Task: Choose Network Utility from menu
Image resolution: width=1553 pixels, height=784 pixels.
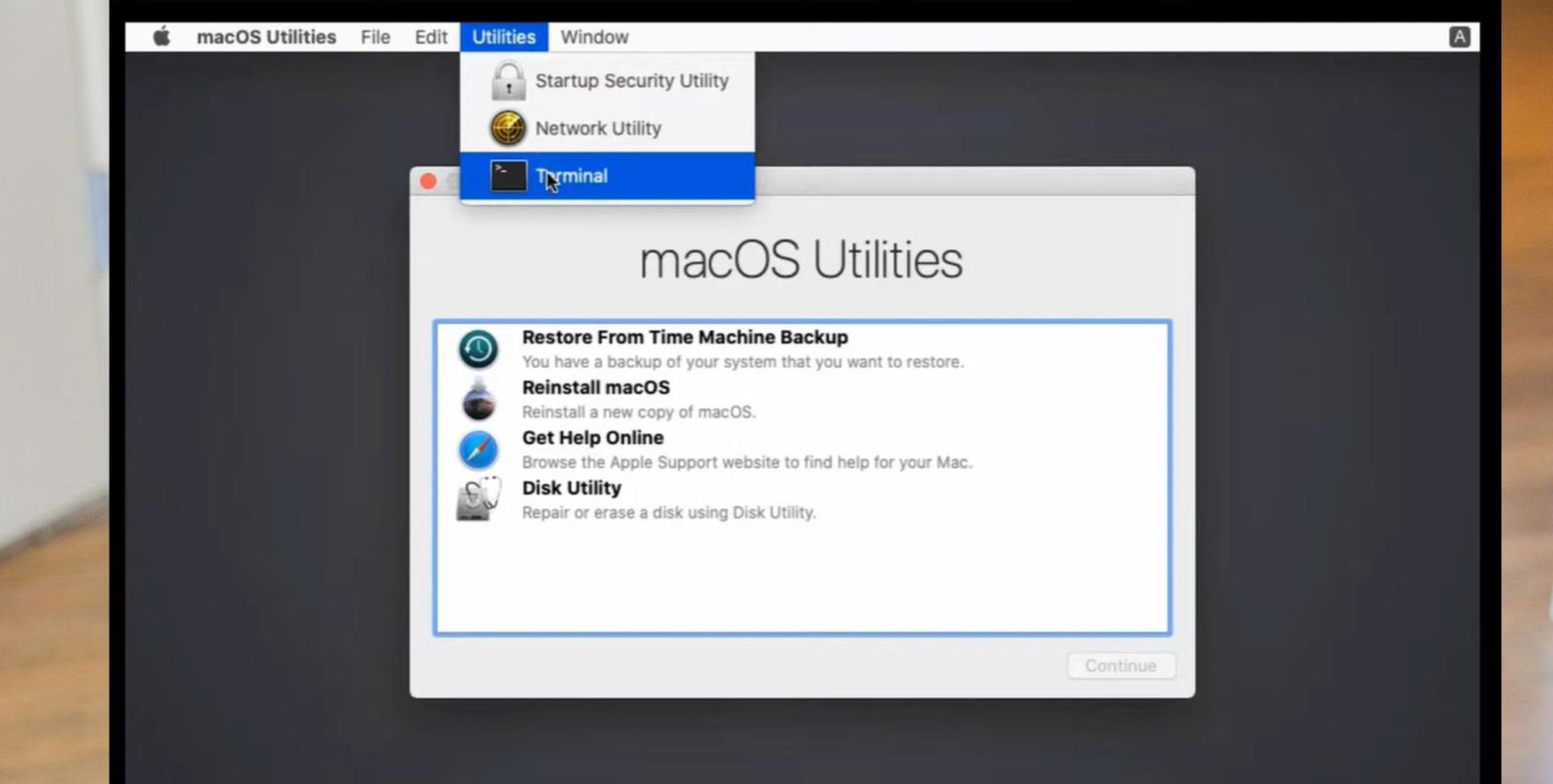Action: pos(608,128)
